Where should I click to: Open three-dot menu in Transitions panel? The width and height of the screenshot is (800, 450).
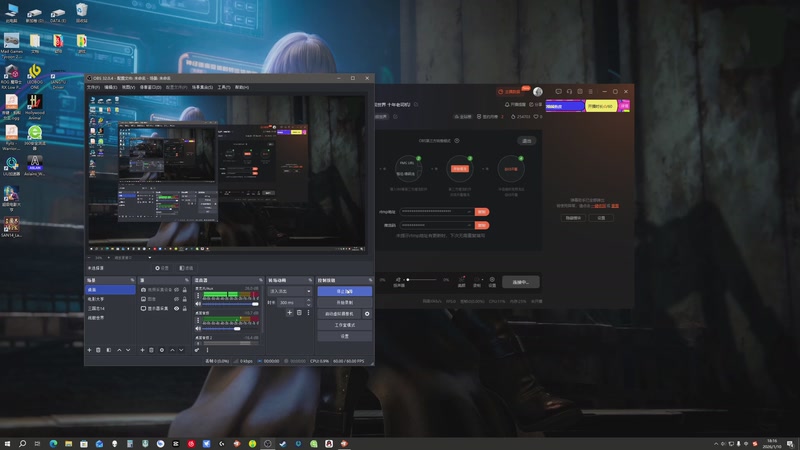point(308,312)
